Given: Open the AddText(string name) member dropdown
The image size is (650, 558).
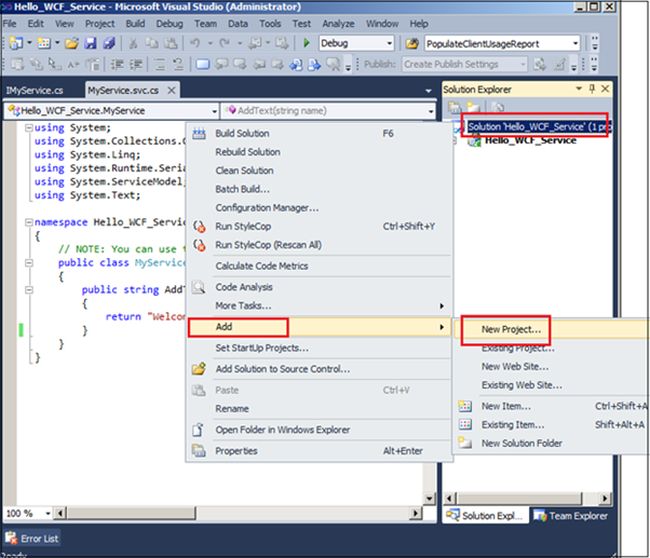Looking at the screenshot, I should tap(431, 111).
